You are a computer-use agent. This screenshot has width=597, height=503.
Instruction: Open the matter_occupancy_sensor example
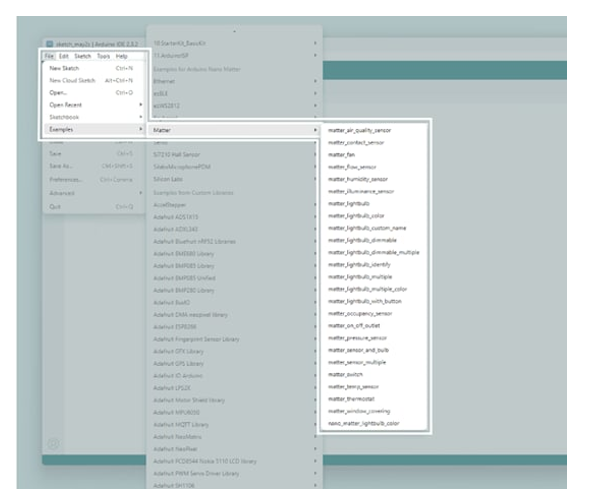click(375, 313)
